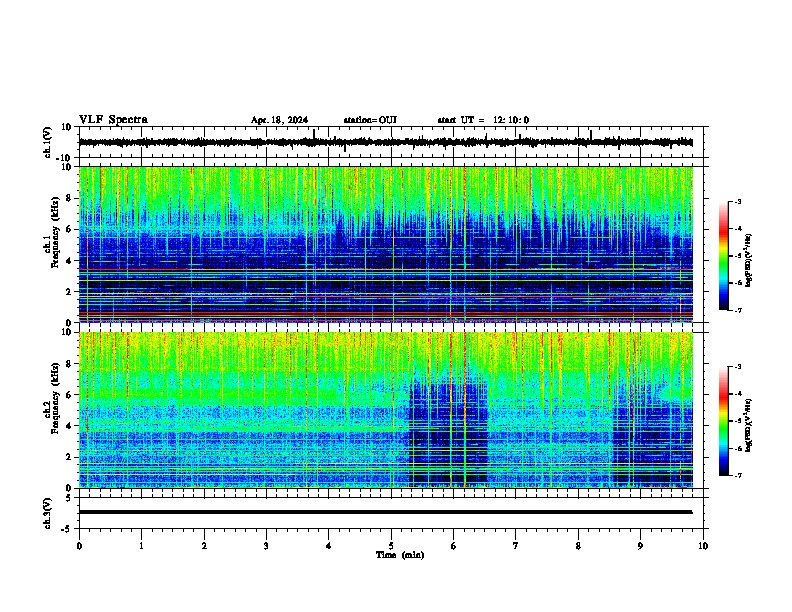The width and height of the screenshot is (792, 612).
Task: Click the "-3" tick on ch.1 color scale
Action: pyautogui.click(x=737, y=201)
